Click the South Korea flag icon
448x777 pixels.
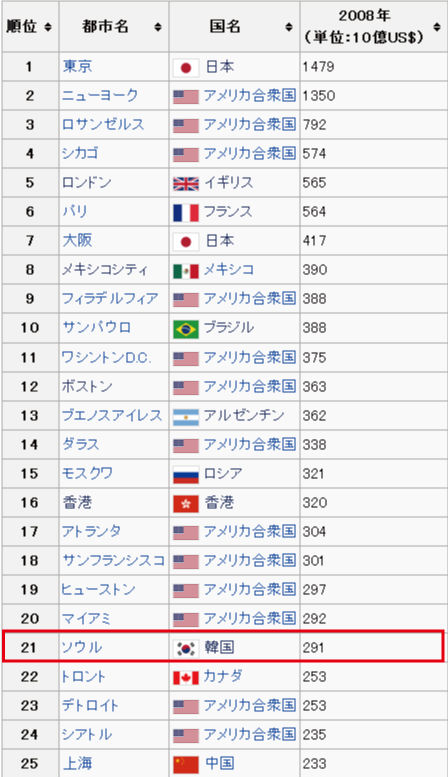(186, 648)
